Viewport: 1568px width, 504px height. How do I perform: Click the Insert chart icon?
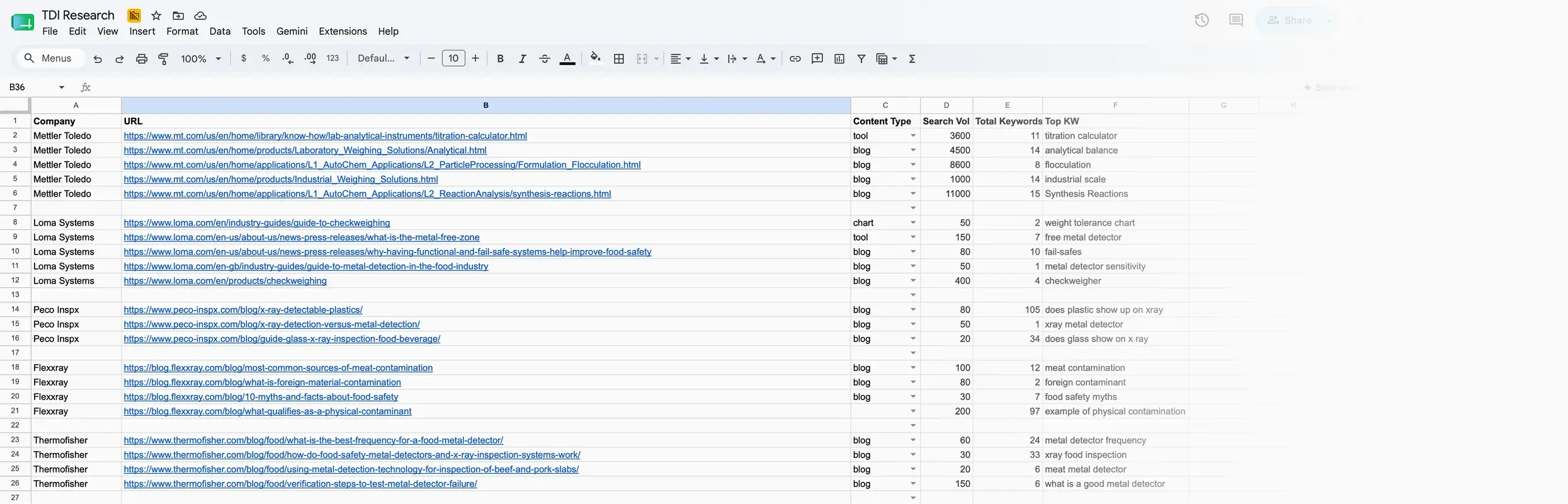[839, 59]
